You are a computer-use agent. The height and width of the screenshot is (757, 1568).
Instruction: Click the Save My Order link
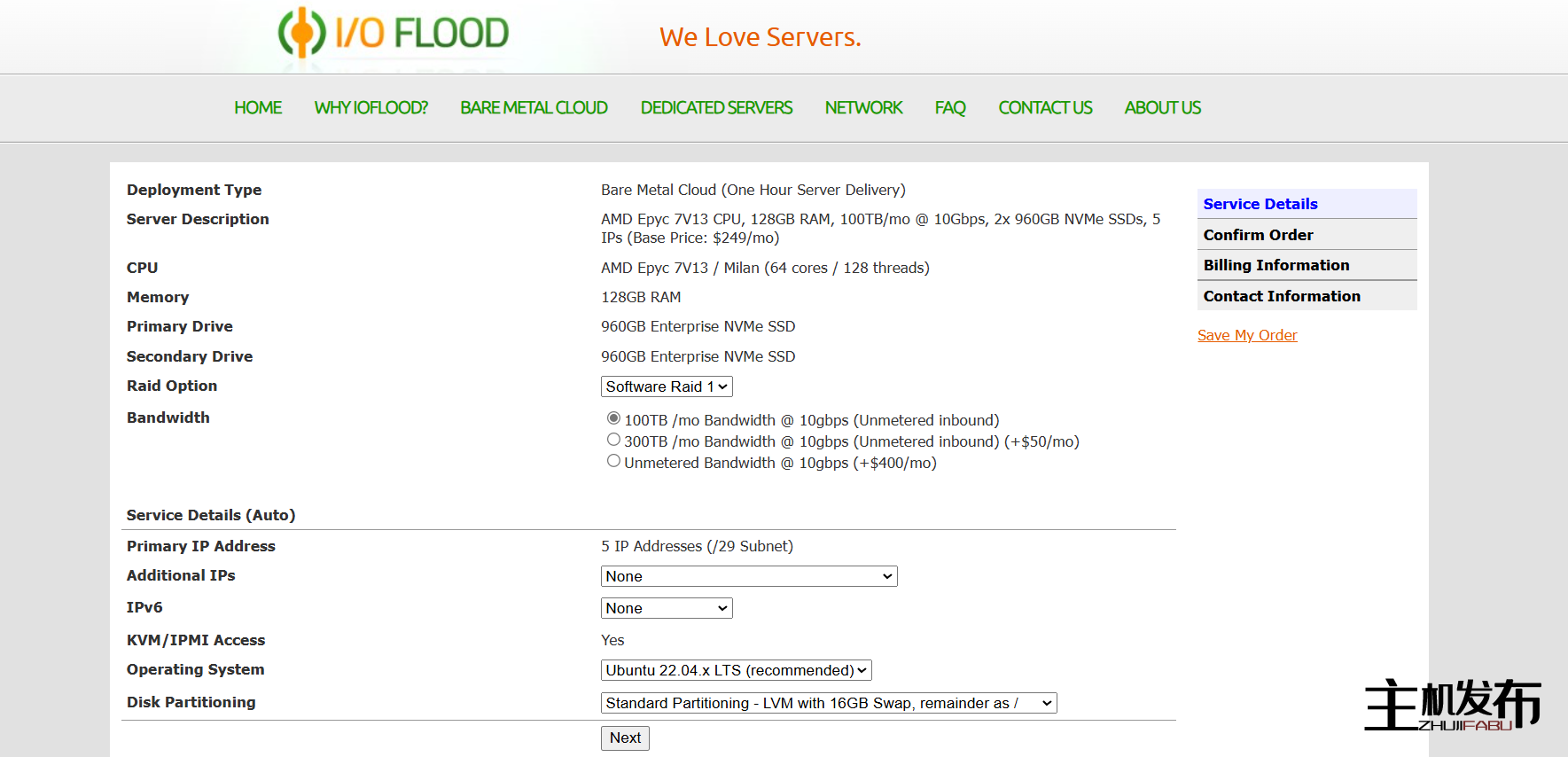[1247, 335]
